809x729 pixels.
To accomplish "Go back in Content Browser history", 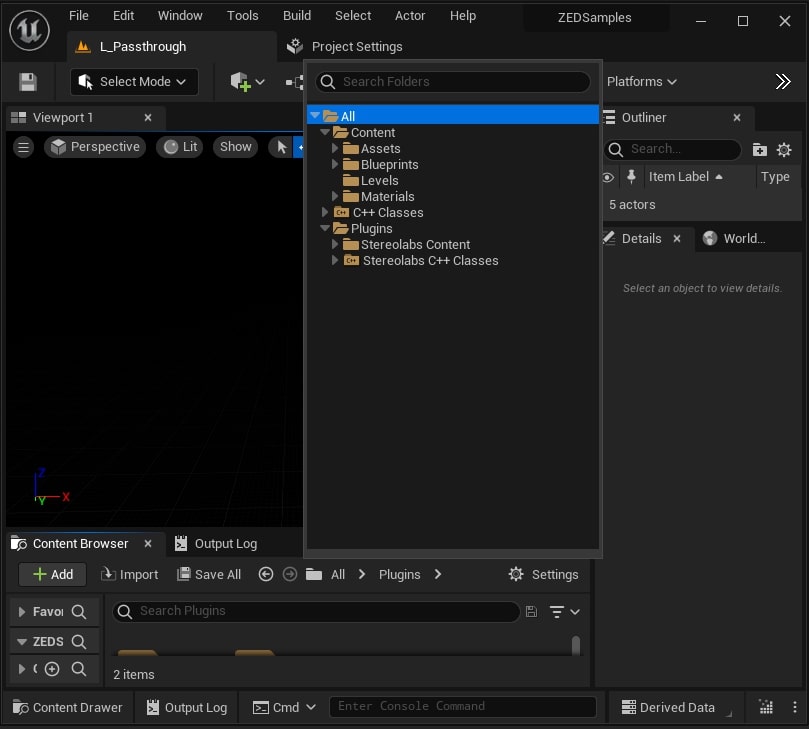I will pyautogui.click(x=266, y=574).
